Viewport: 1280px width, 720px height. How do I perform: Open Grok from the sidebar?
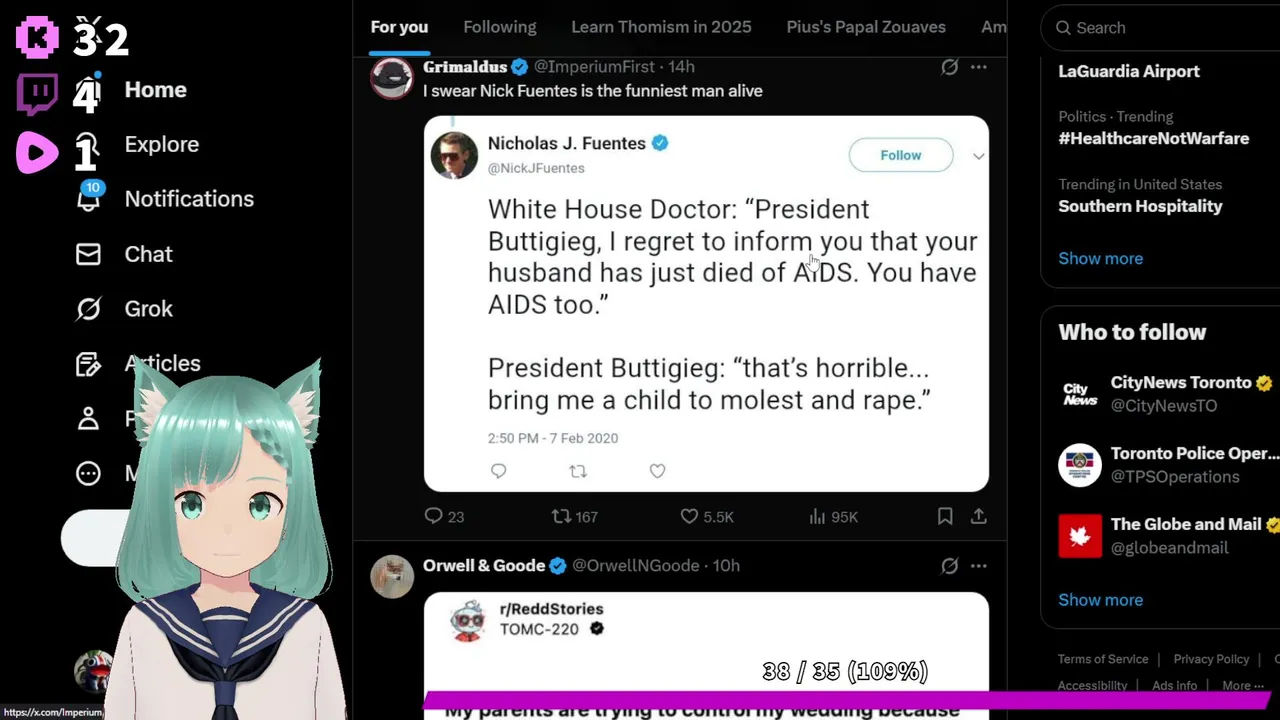click(x=89, y=309)
